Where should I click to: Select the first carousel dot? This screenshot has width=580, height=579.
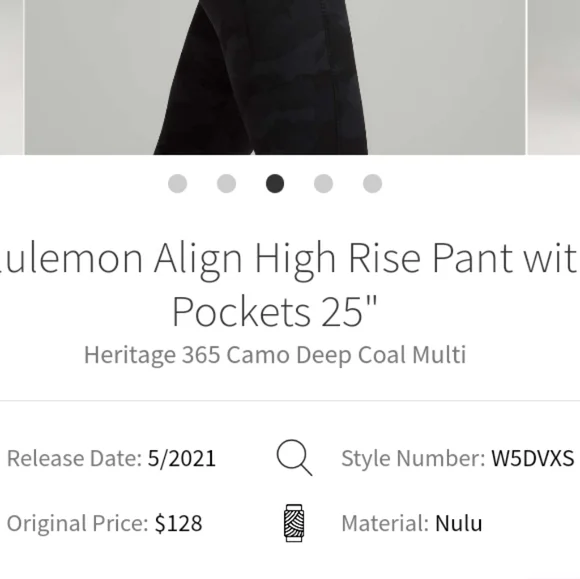coord(178,184)
